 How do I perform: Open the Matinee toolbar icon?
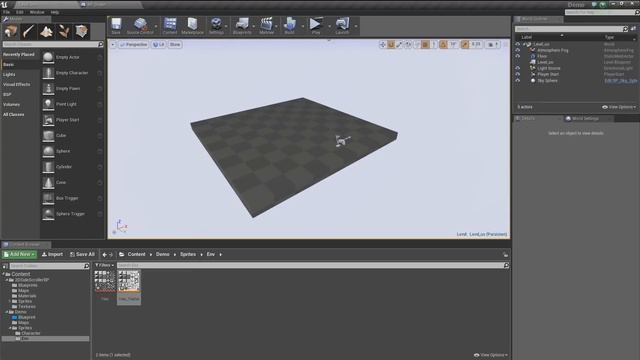coord(267,25)
